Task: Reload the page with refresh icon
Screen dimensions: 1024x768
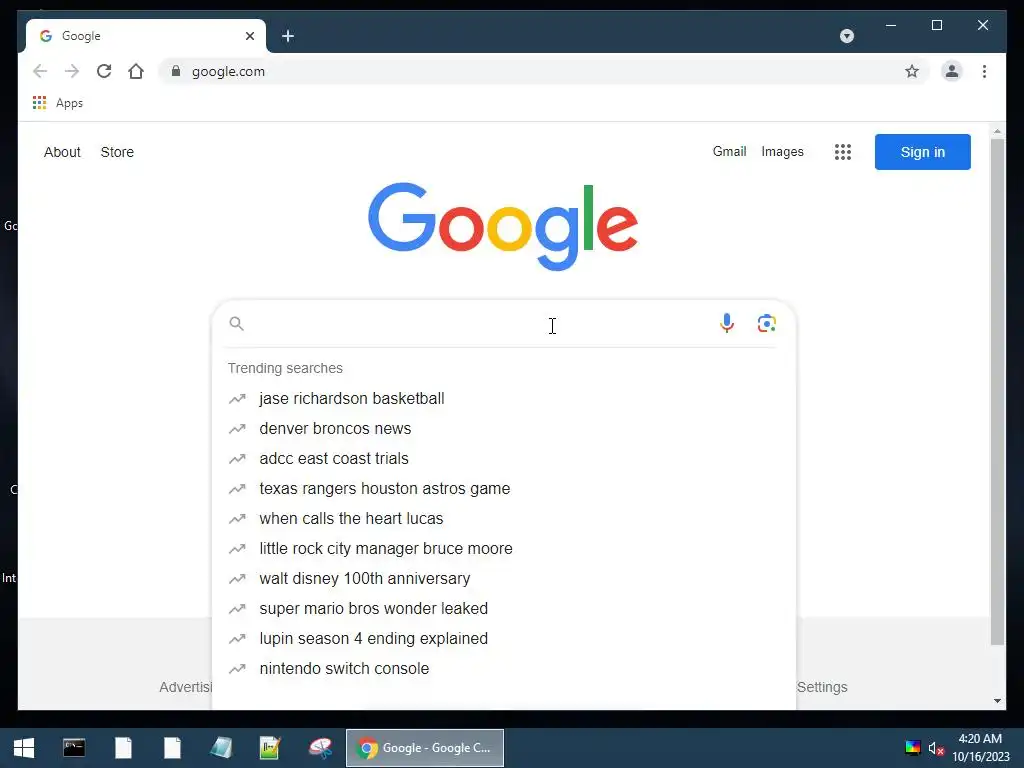Action: click(104, 71)
